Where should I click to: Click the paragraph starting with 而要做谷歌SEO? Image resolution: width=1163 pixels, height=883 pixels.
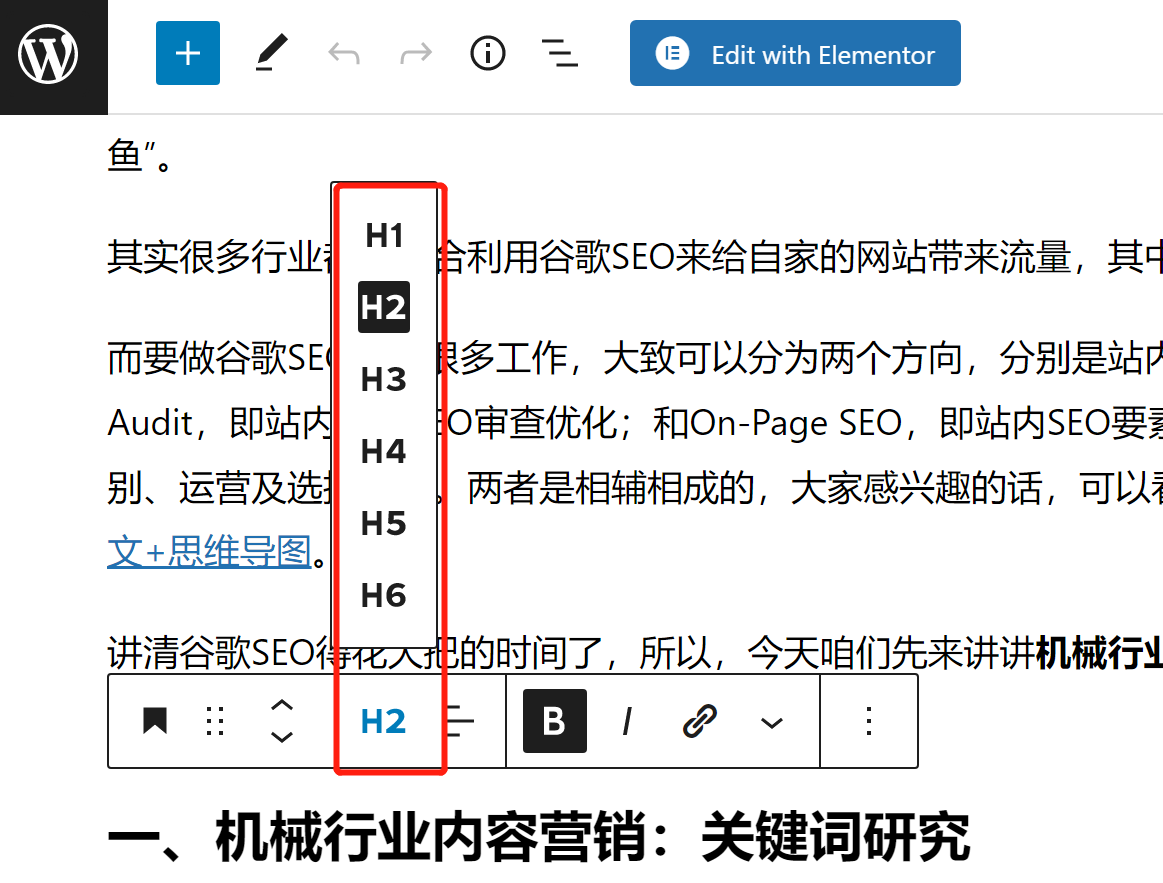point(635,454)
